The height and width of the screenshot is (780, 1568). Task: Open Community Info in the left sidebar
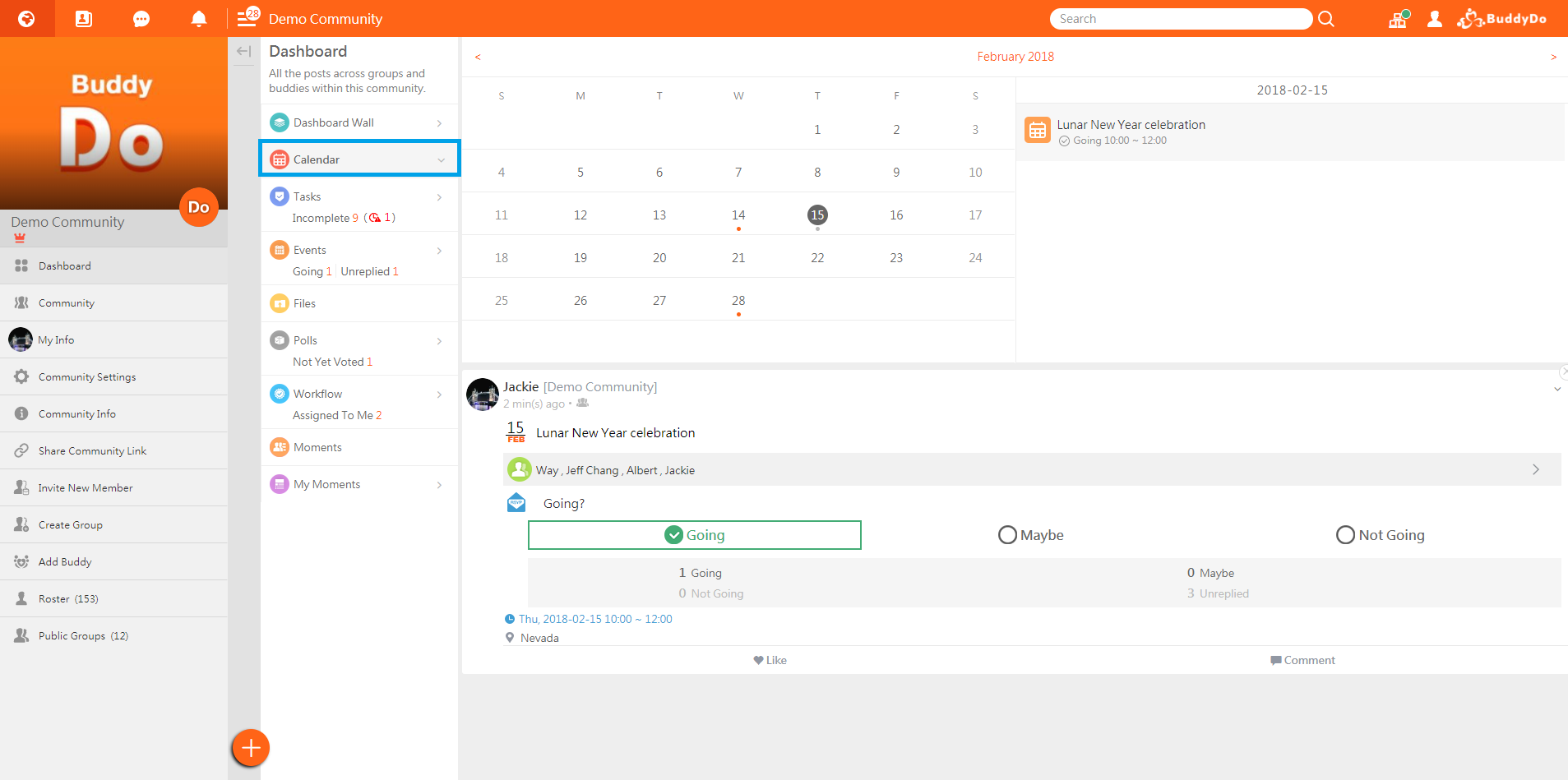[113, 413]
